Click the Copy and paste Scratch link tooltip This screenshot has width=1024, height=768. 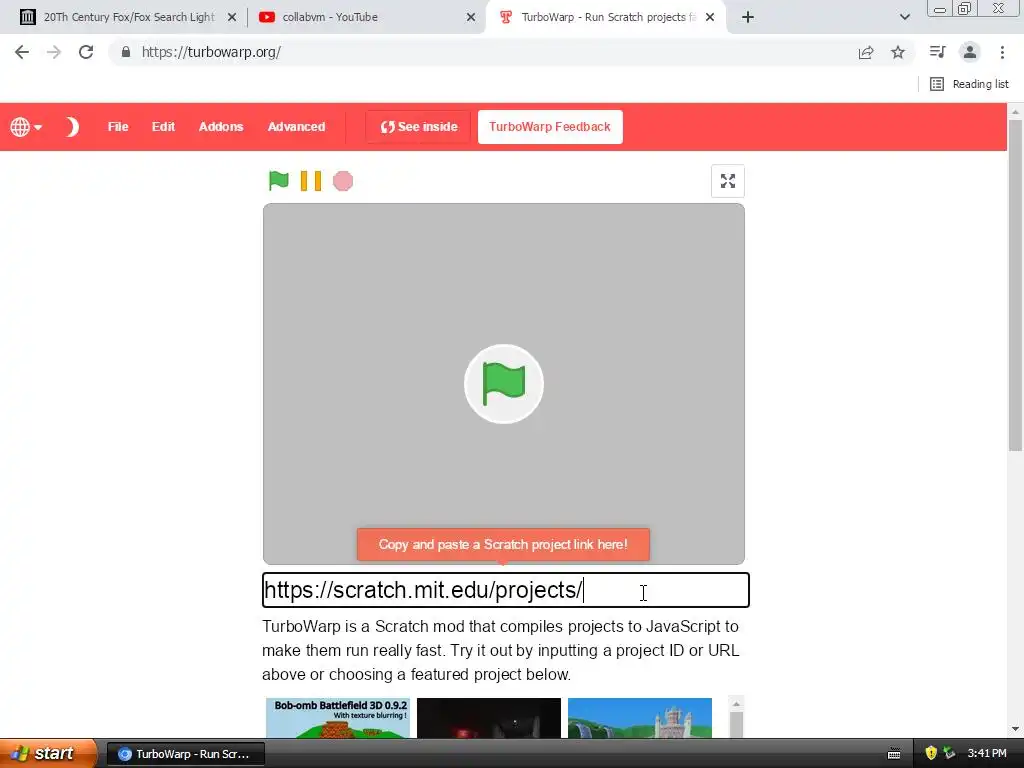coord(503,545)
